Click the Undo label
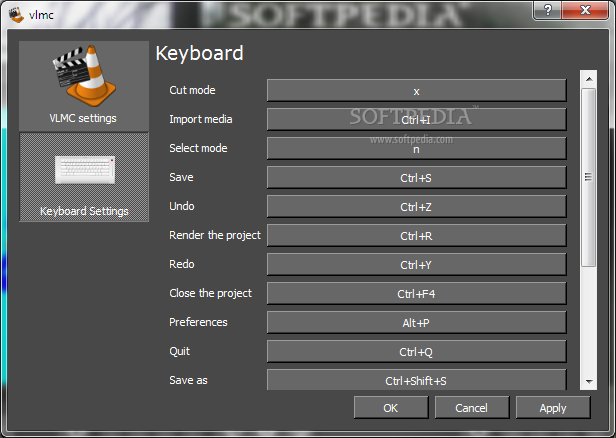 [x=182, y=206]
